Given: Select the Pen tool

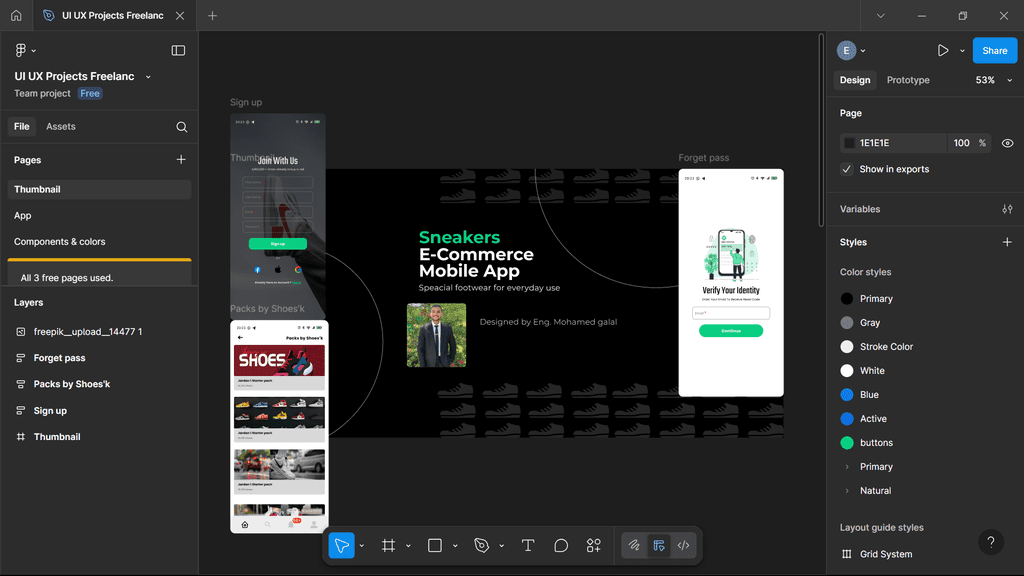Looking at the screenshot, I should (481, 545).
